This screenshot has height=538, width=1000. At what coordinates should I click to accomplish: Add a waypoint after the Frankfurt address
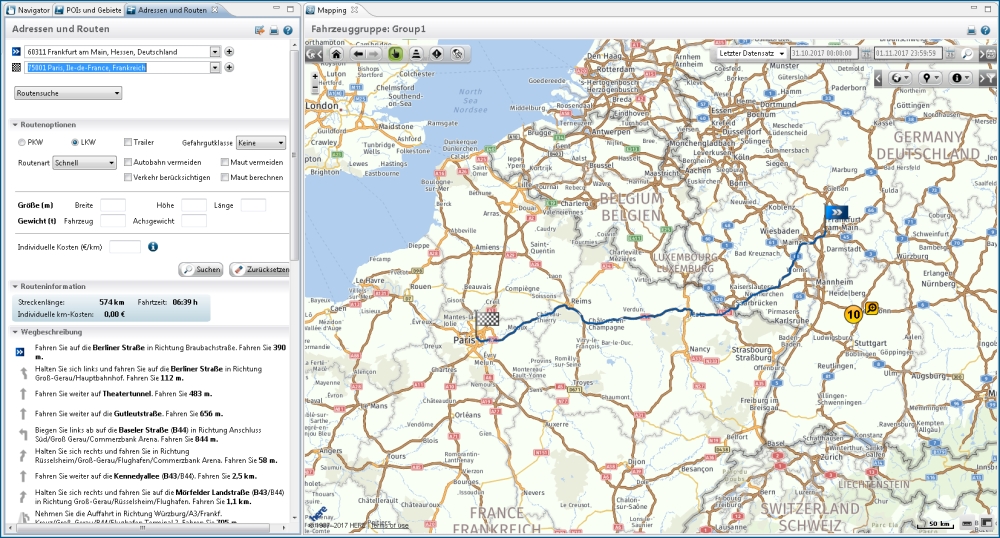pyautogui.click(x=229, y=51)
